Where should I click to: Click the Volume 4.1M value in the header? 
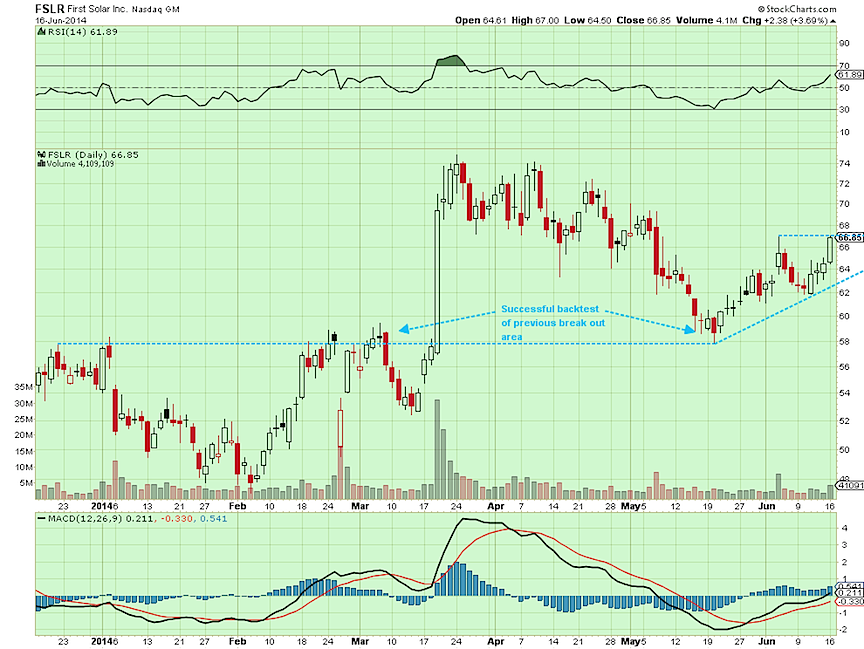(707, 20)
